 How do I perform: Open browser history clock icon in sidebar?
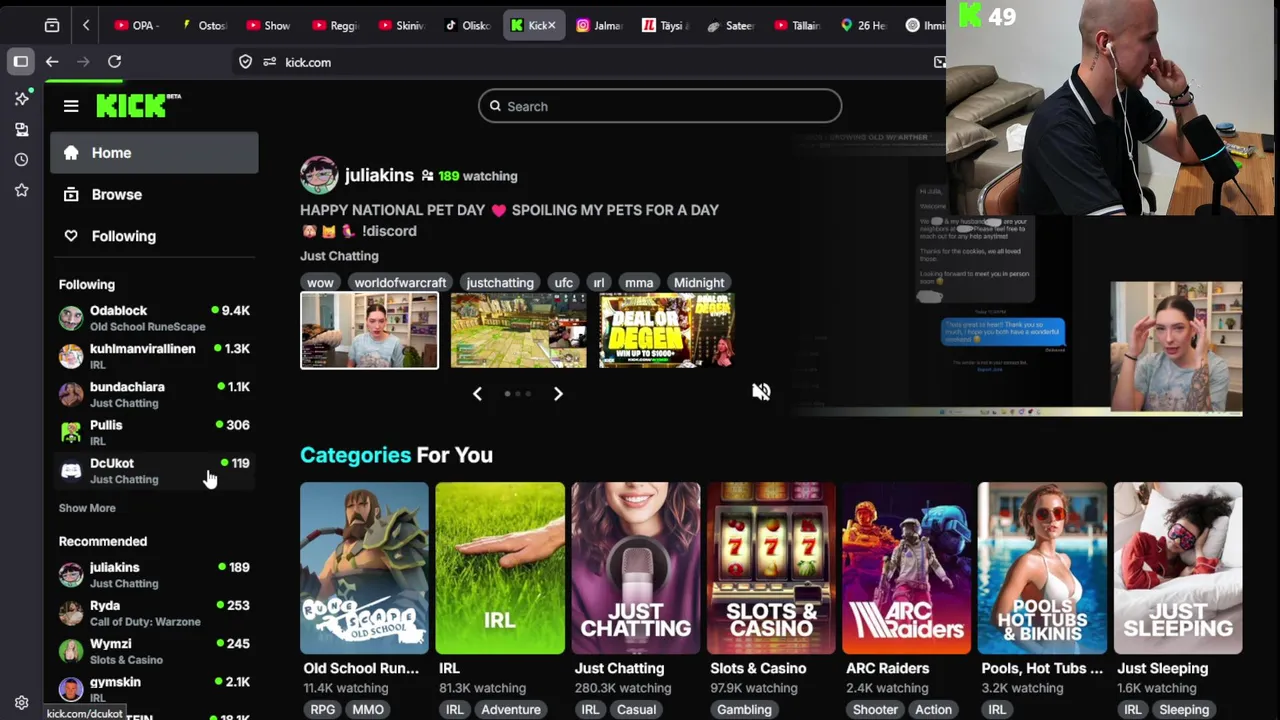(21, 160)
